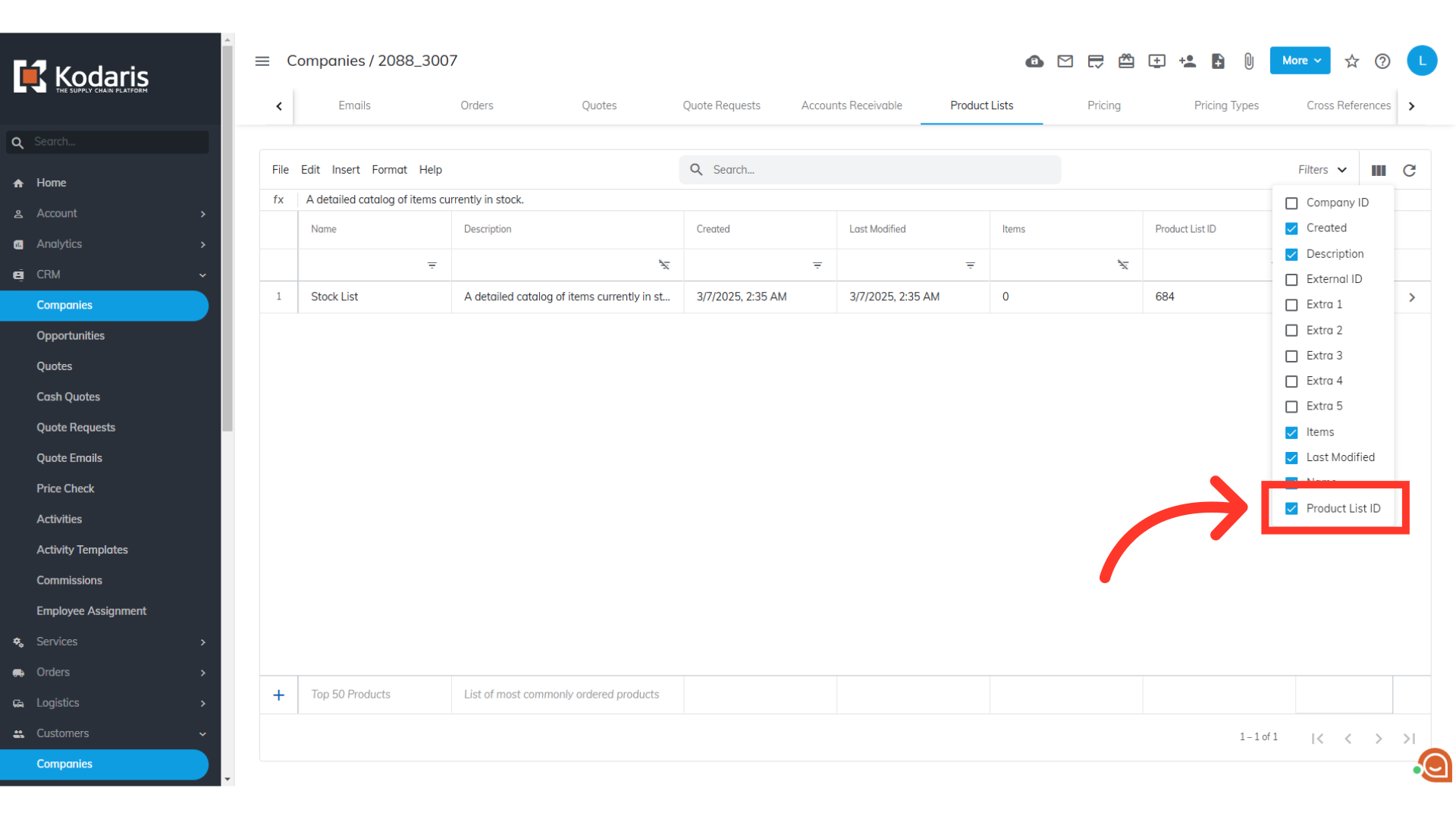Uncheck the Product List ID column
Image resolution: width=1456 pixels, height=819 pixels.
pyautogui.click(x=1291, y=509)
